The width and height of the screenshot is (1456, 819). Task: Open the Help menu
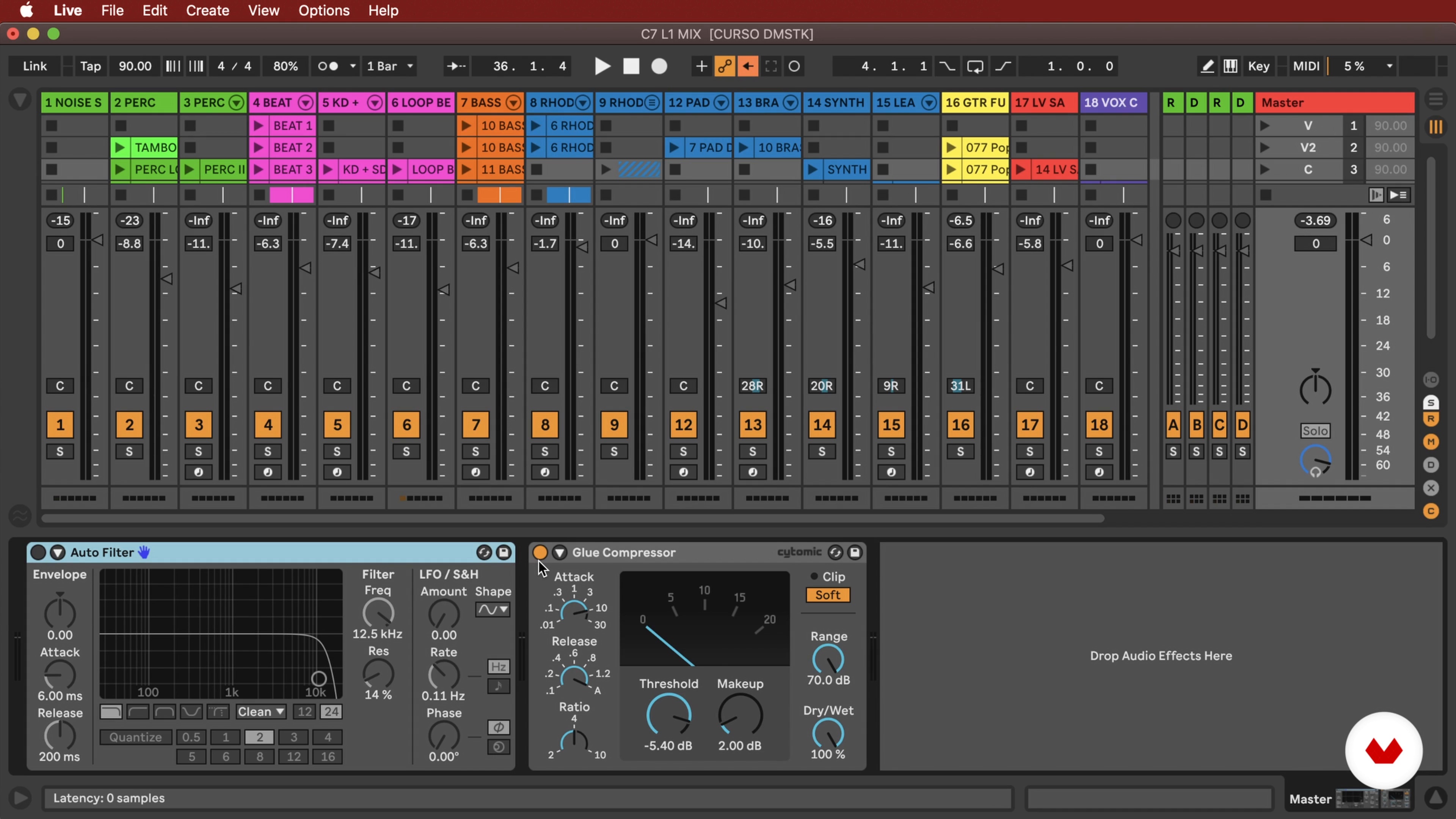383,10
